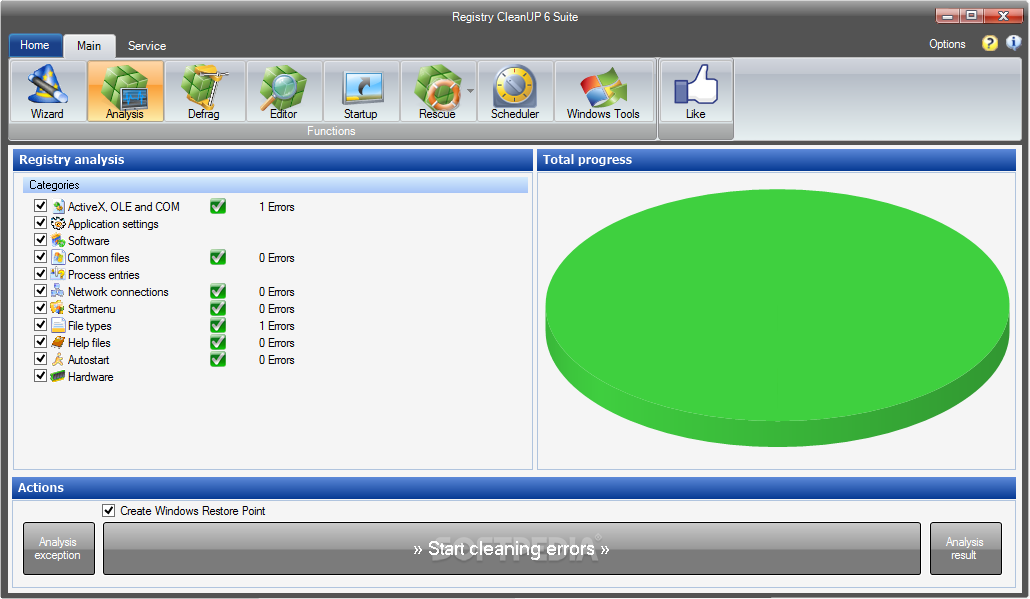Click green checkmark beside Common files
Screen dimensions: 1030x599
(218, 257)
